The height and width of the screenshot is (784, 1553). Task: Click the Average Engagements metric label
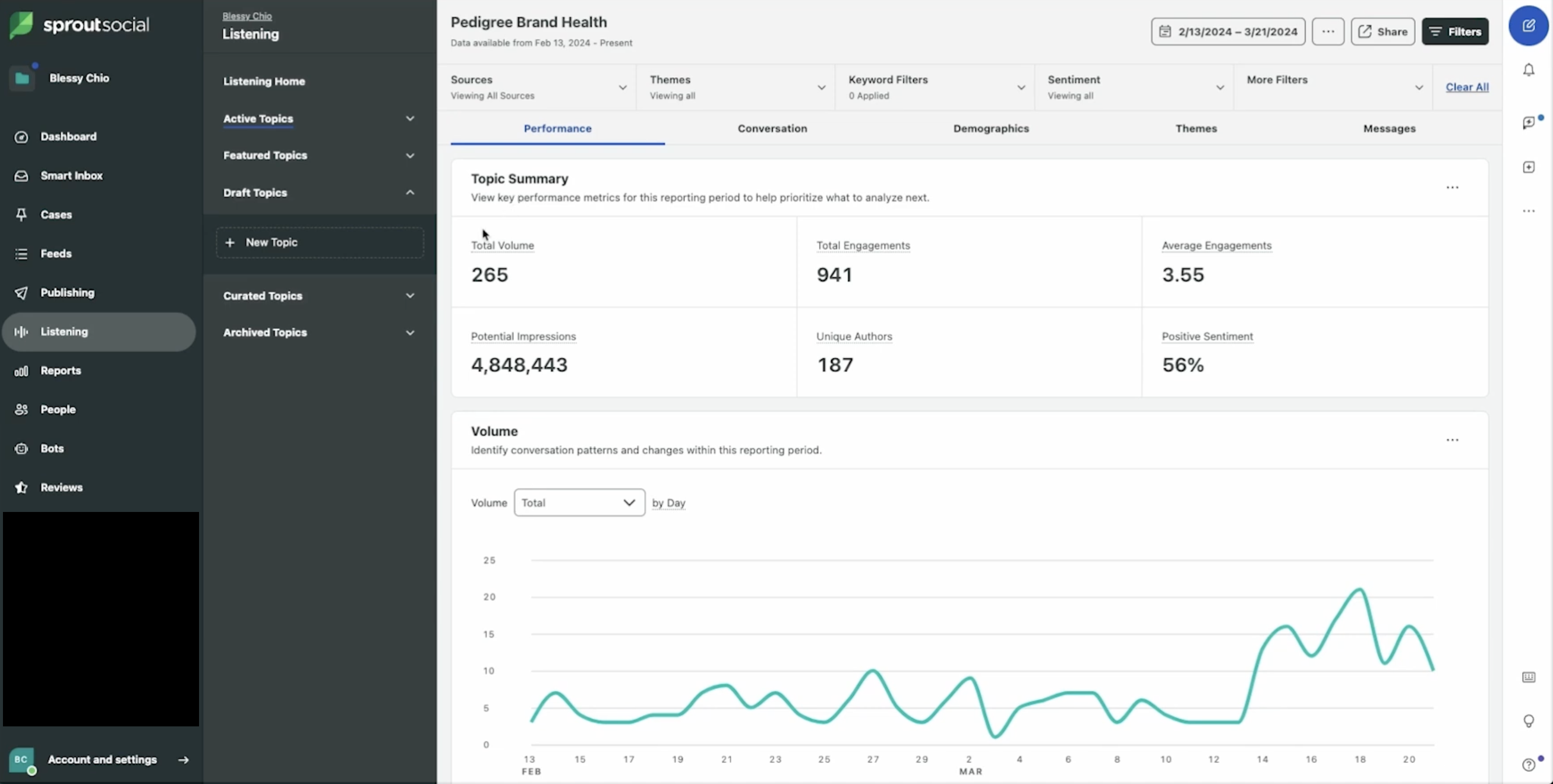coord(1217,245)
